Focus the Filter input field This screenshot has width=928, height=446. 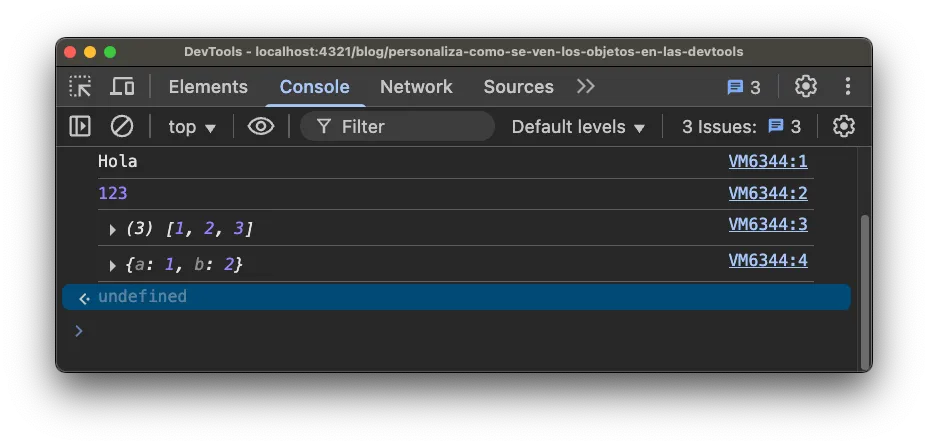(x=398, y=127)
